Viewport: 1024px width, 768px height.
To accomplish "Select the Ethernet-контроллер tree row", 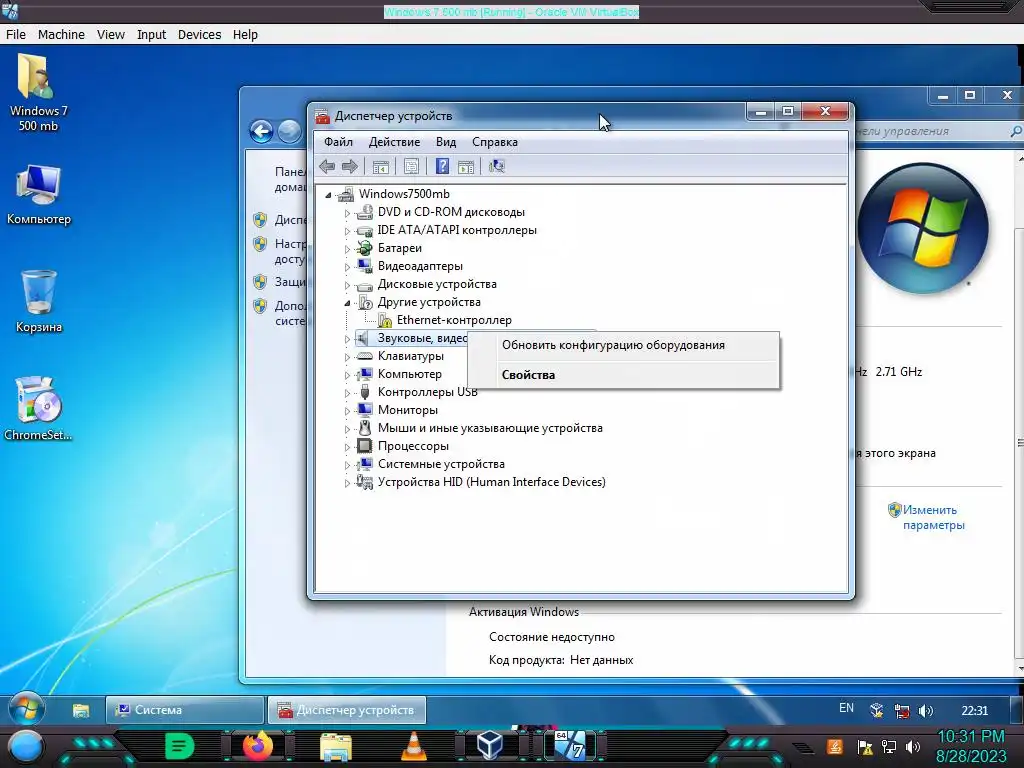I will coord(454,321).
